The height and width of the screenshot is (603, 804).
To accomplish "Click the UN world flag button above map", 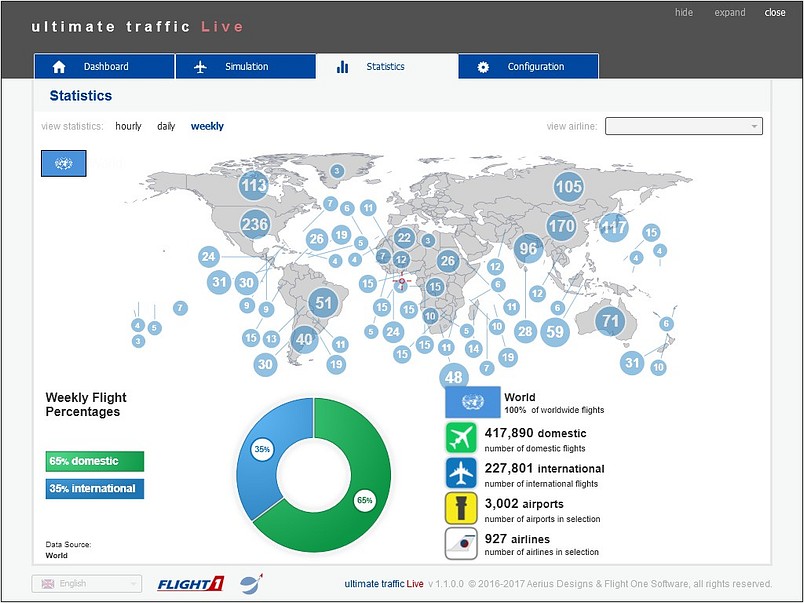I will 64,164.
